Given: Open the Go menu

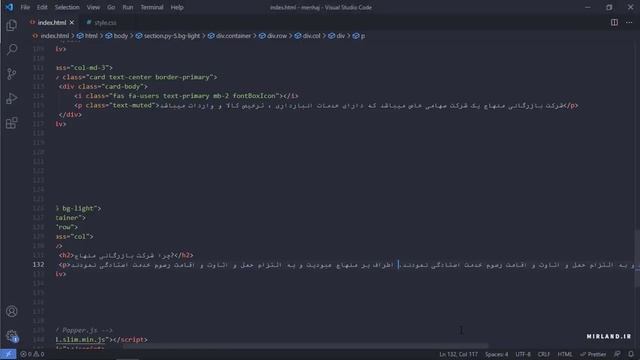Looking at the screenshot, I should (x=111, y=7).
